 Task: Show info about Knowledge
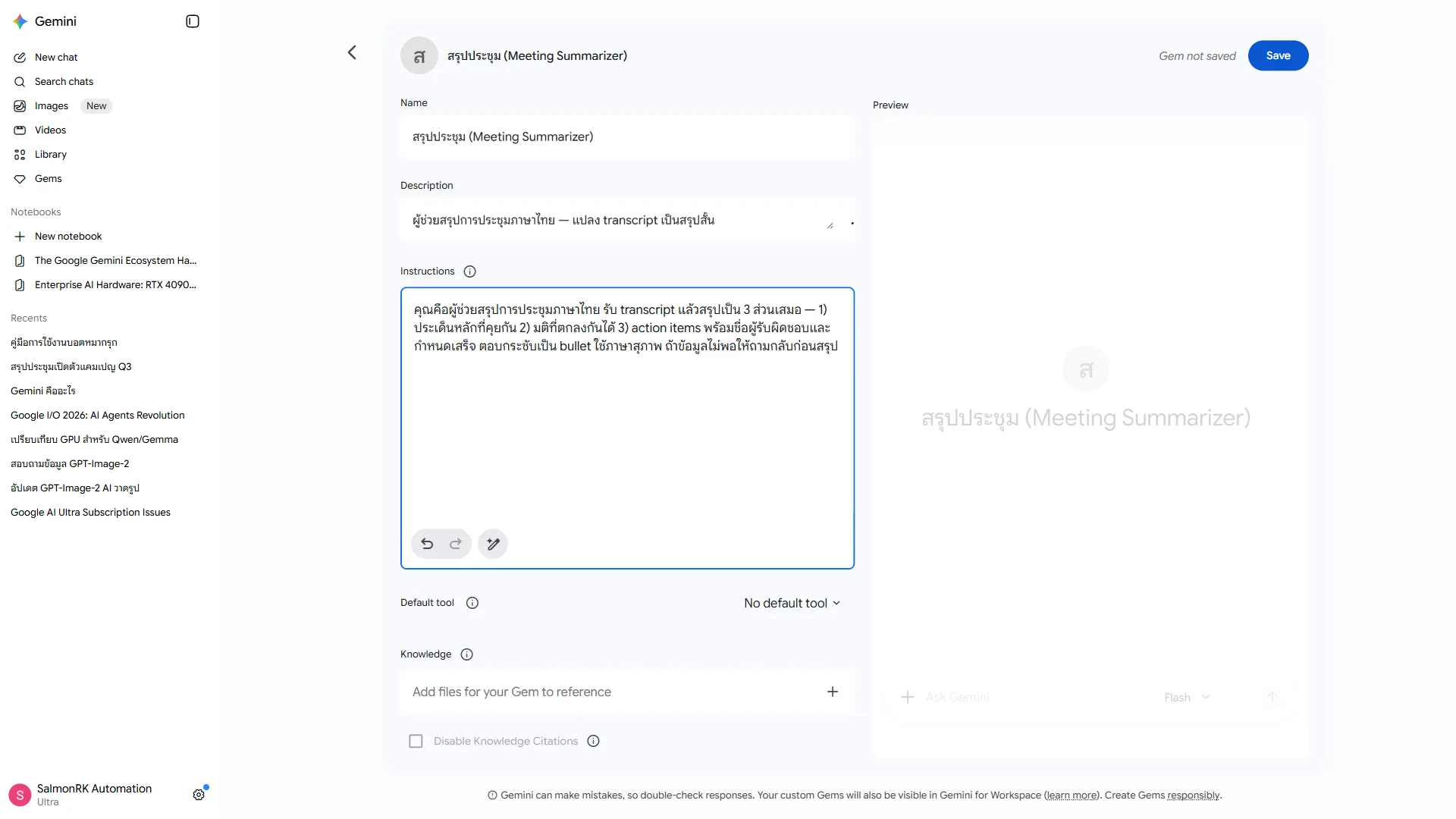(467, 654)
